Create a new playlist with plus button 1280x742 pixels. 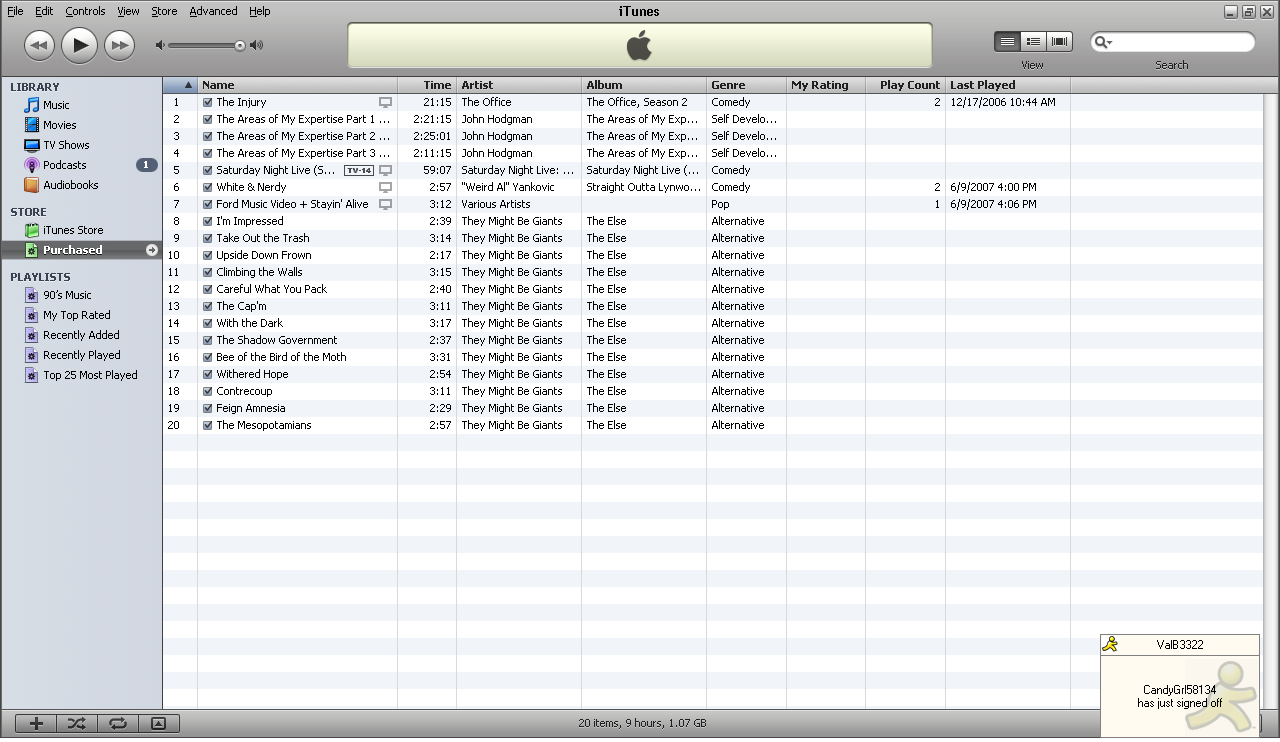coord(36,724)
